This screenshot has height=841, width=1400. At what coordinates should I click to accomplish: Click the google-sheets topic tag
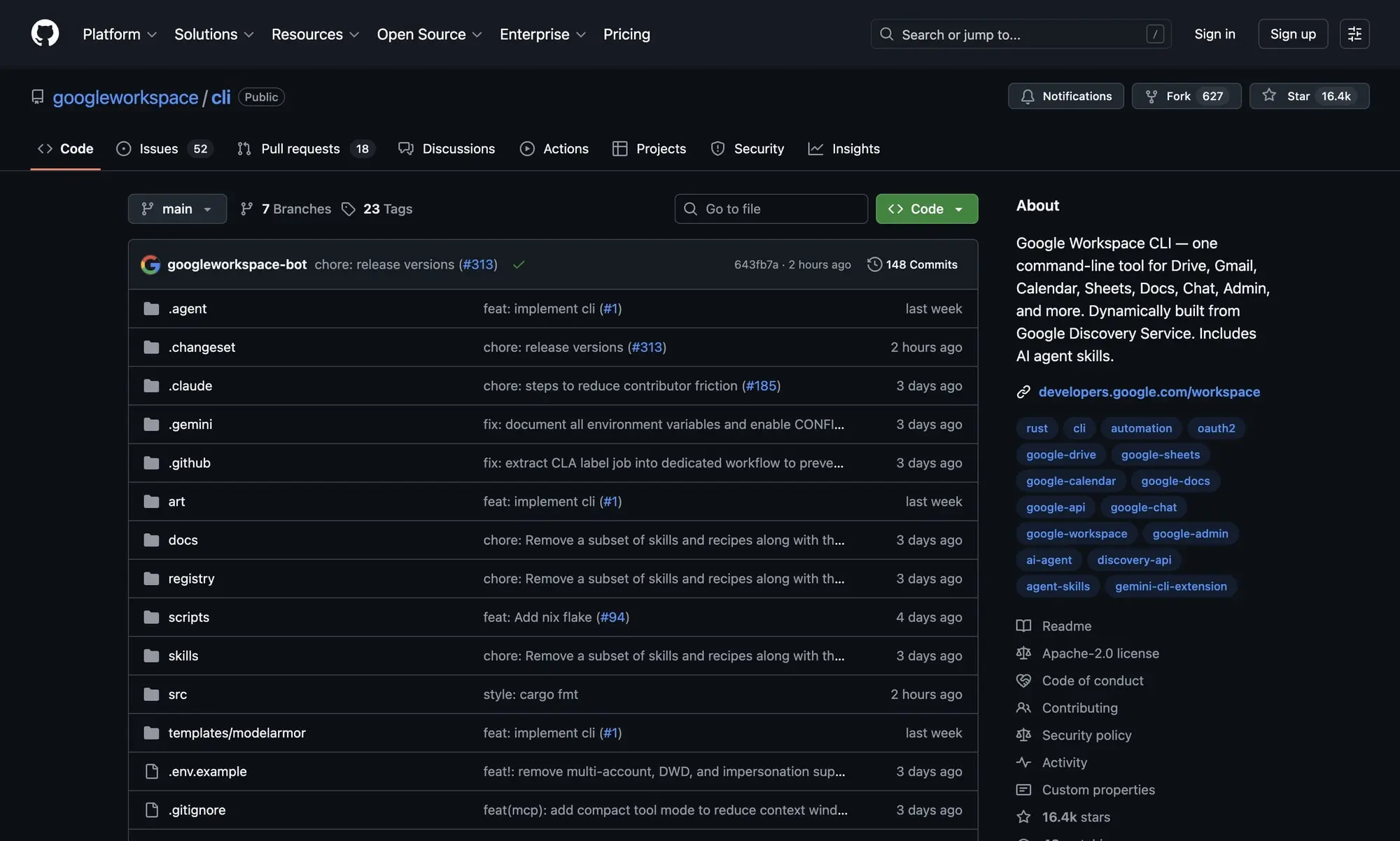point(1160,455)
